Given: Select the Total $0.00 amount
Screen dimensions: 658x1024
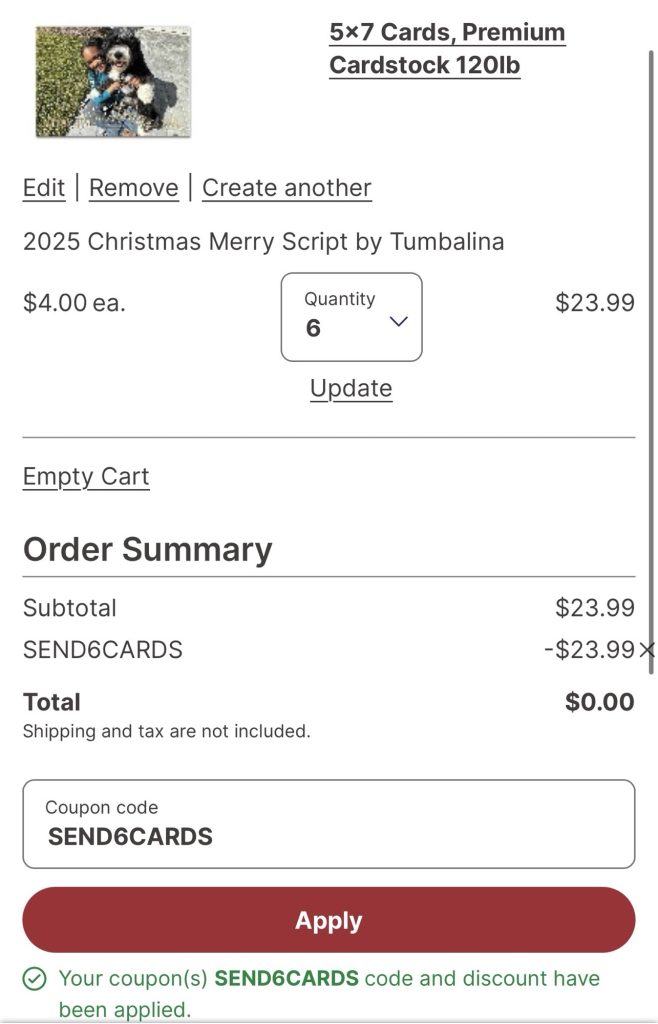Looking at the screenshot, I should click(599, 702).
